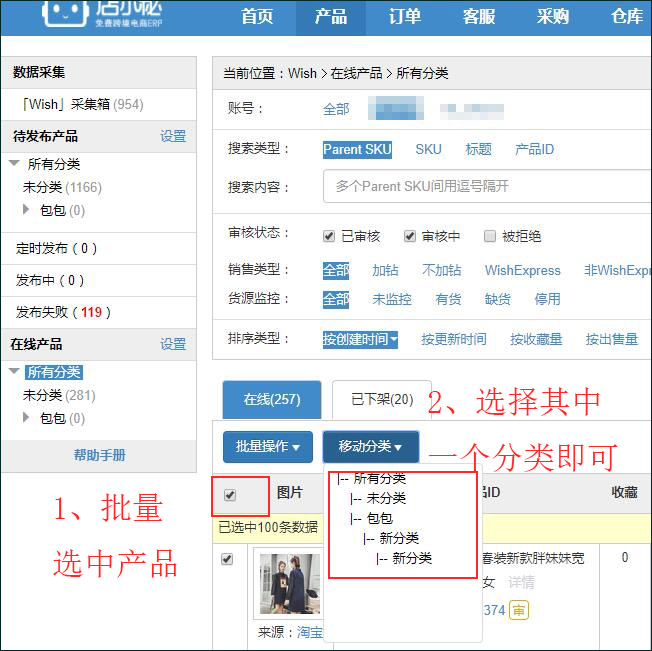Open 批量操作 dropdown

[268, 447]
